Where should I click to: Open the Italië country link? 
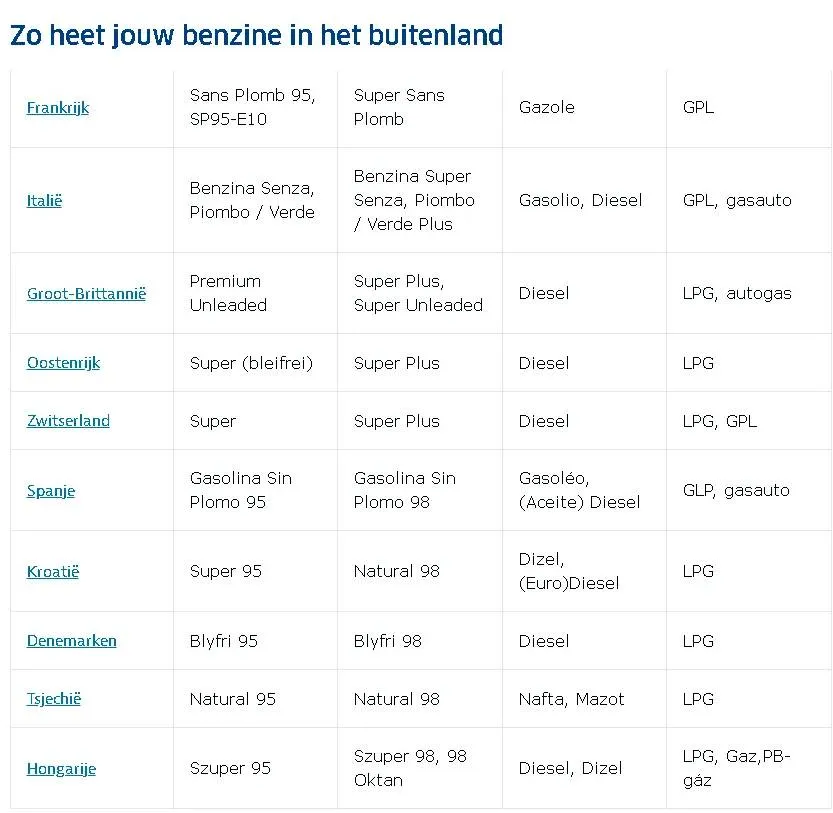pos(44,201)
